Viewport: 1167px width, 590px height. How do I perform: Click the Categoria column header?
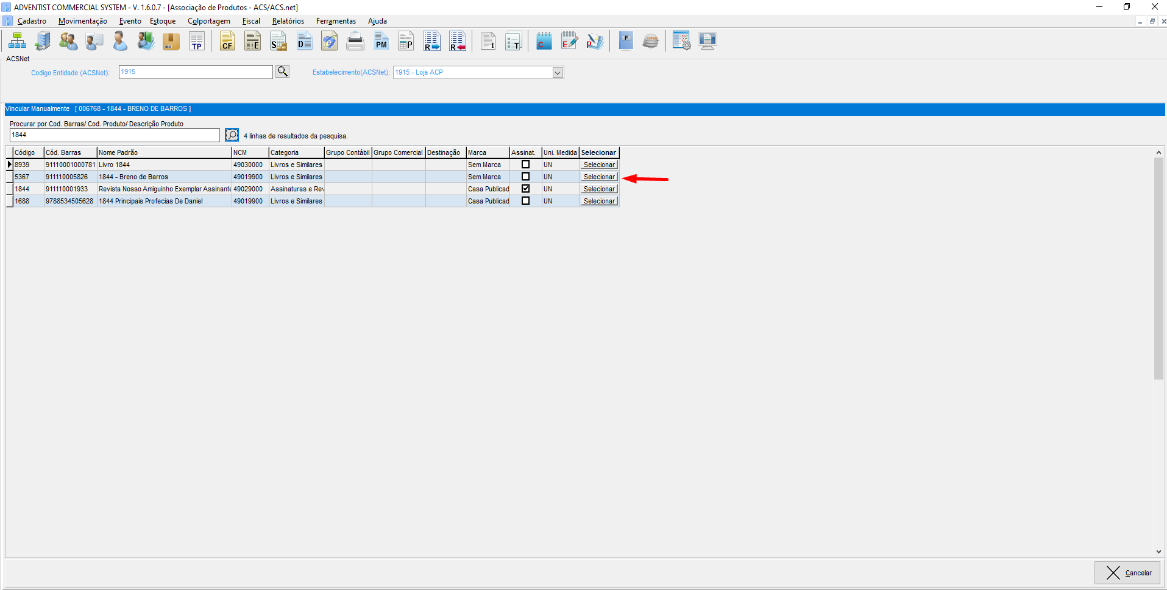click(296, 152)
